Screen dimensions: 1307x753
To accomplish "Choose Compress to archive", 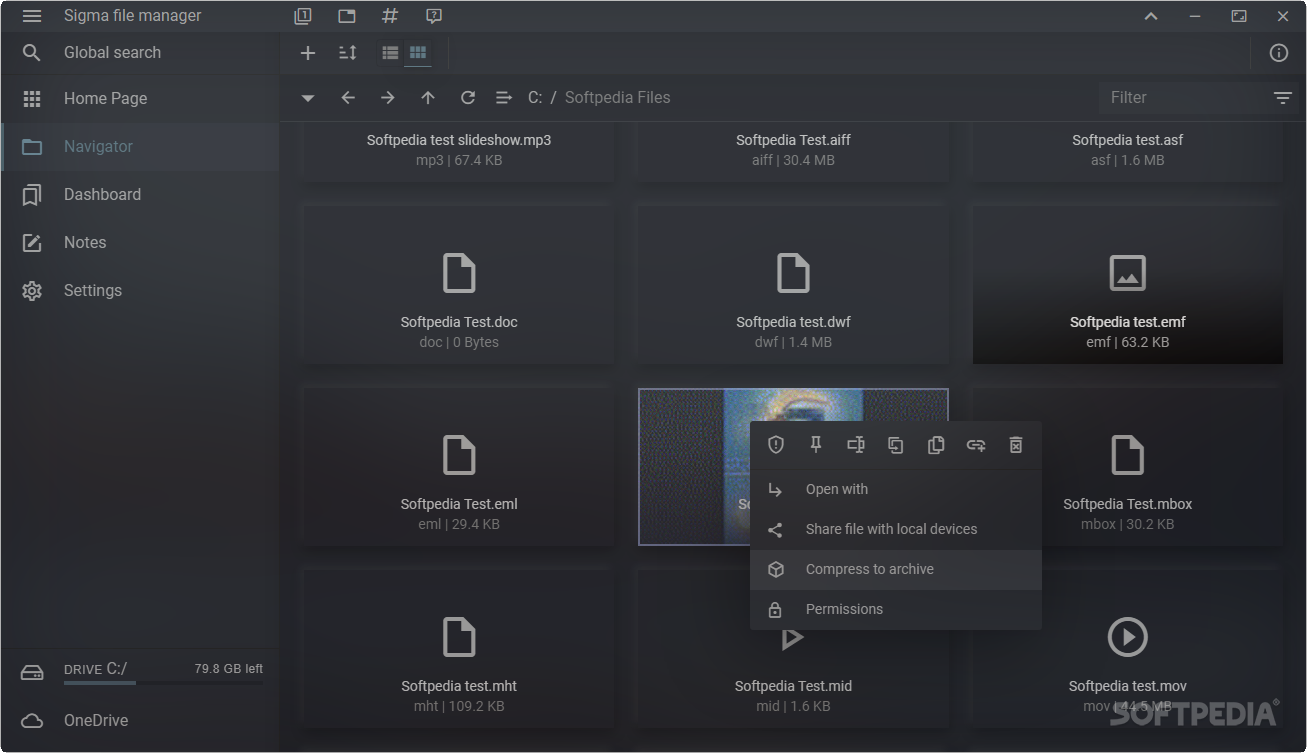I will [896, 570].
